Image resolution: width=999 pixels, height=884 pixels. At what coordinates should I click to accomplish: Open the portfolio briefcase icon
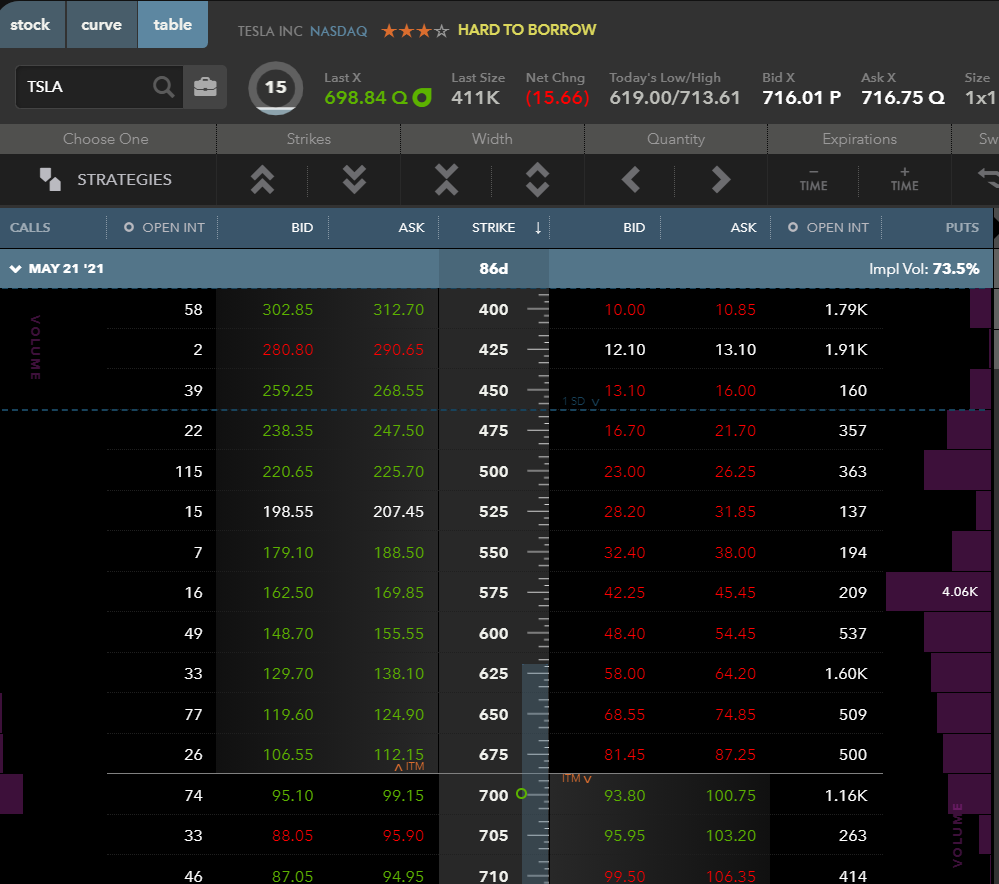coord(205,87)
